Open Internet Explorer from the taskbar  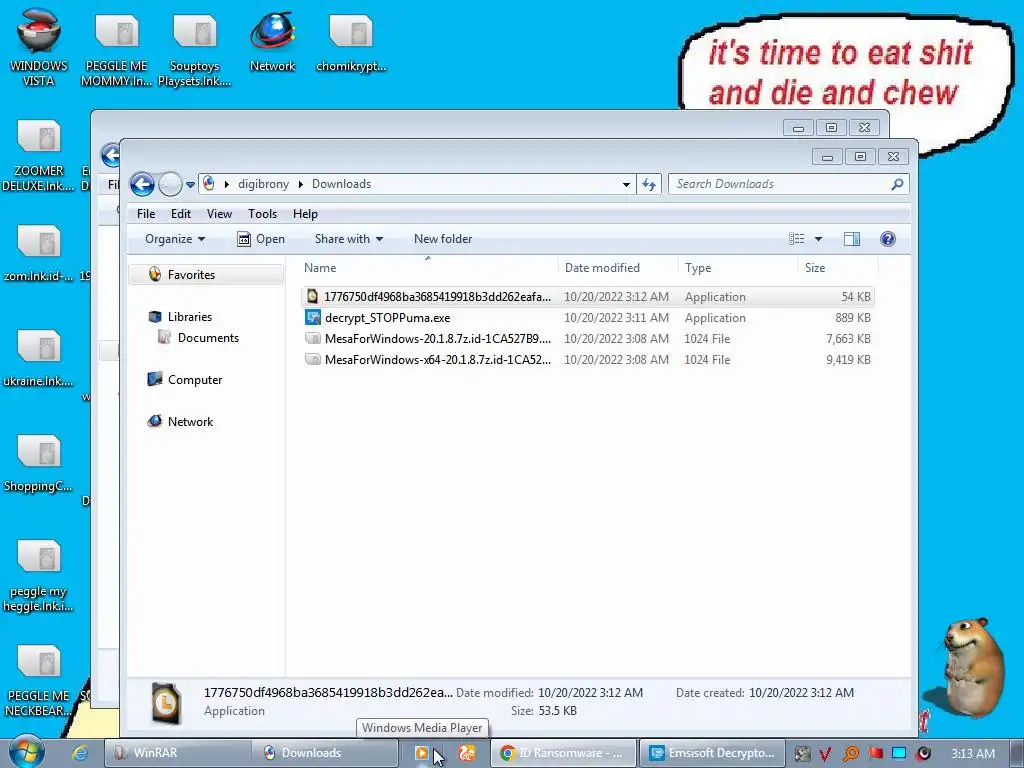tap(80, 753)
